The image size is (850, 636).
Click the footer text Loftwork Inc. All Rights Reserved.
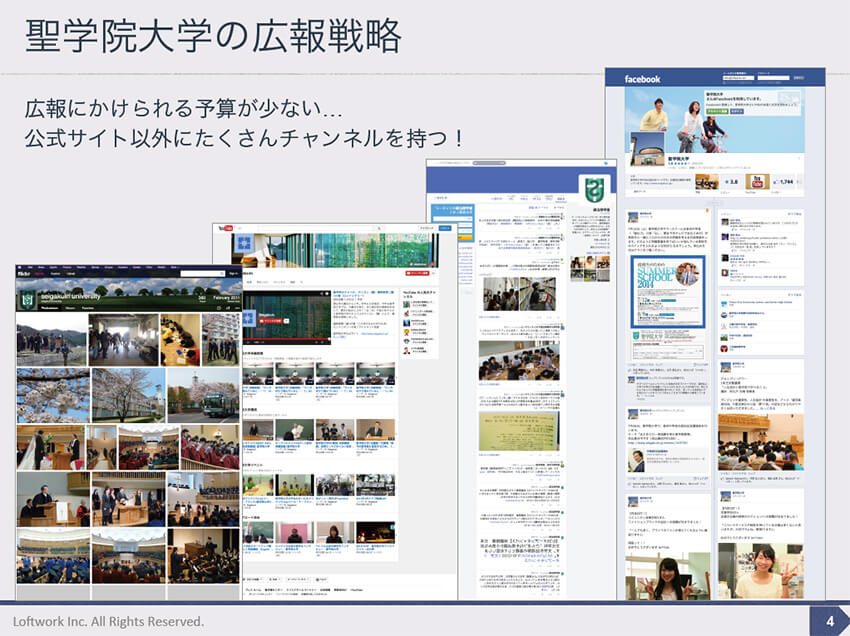pos(108,621)
